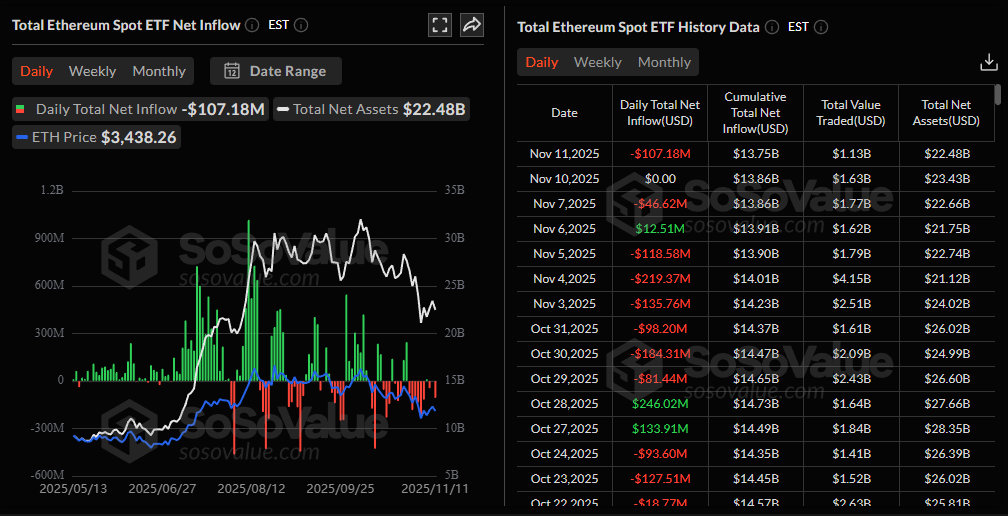1008x516 pixels.
Task: Switch chart to Weekly view
Action: (92, 71)
